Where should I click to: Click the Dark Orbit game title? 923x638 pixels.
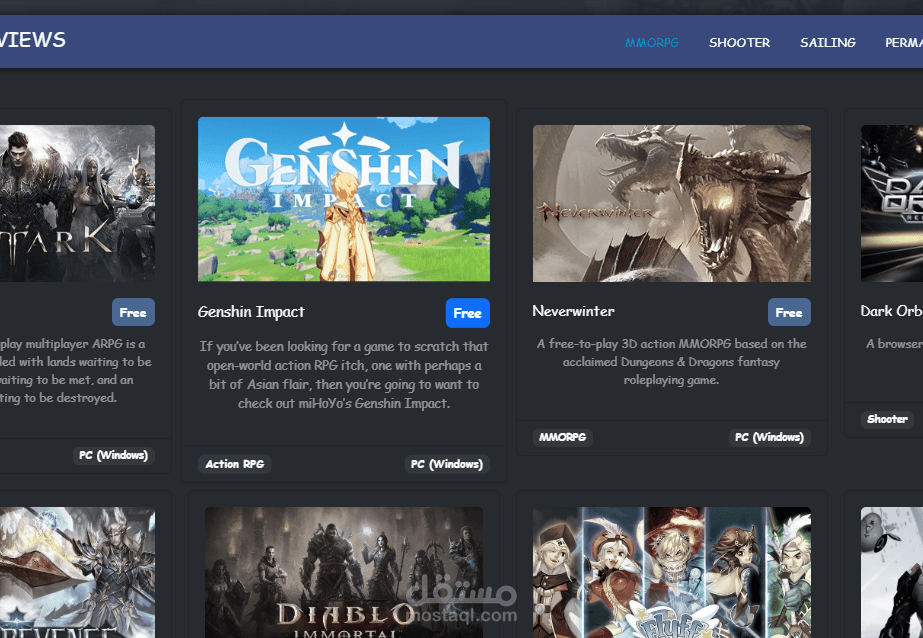click(x=891, y=311)
